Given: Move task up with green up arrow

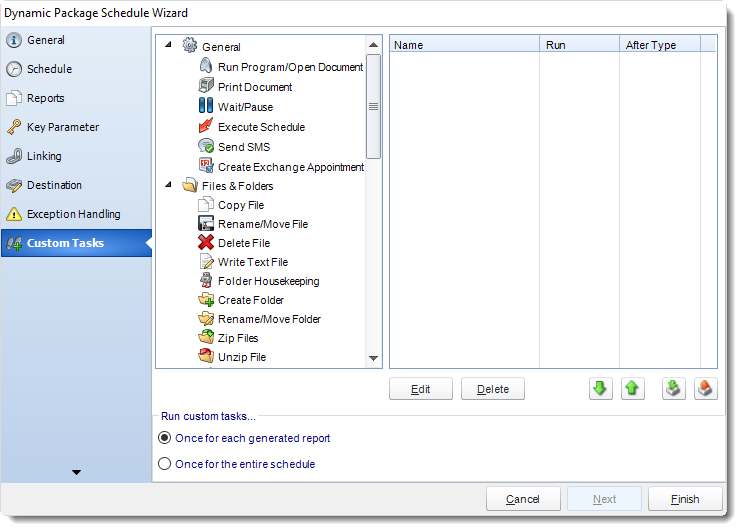Looking at the screenshot, I should point(632,389).
